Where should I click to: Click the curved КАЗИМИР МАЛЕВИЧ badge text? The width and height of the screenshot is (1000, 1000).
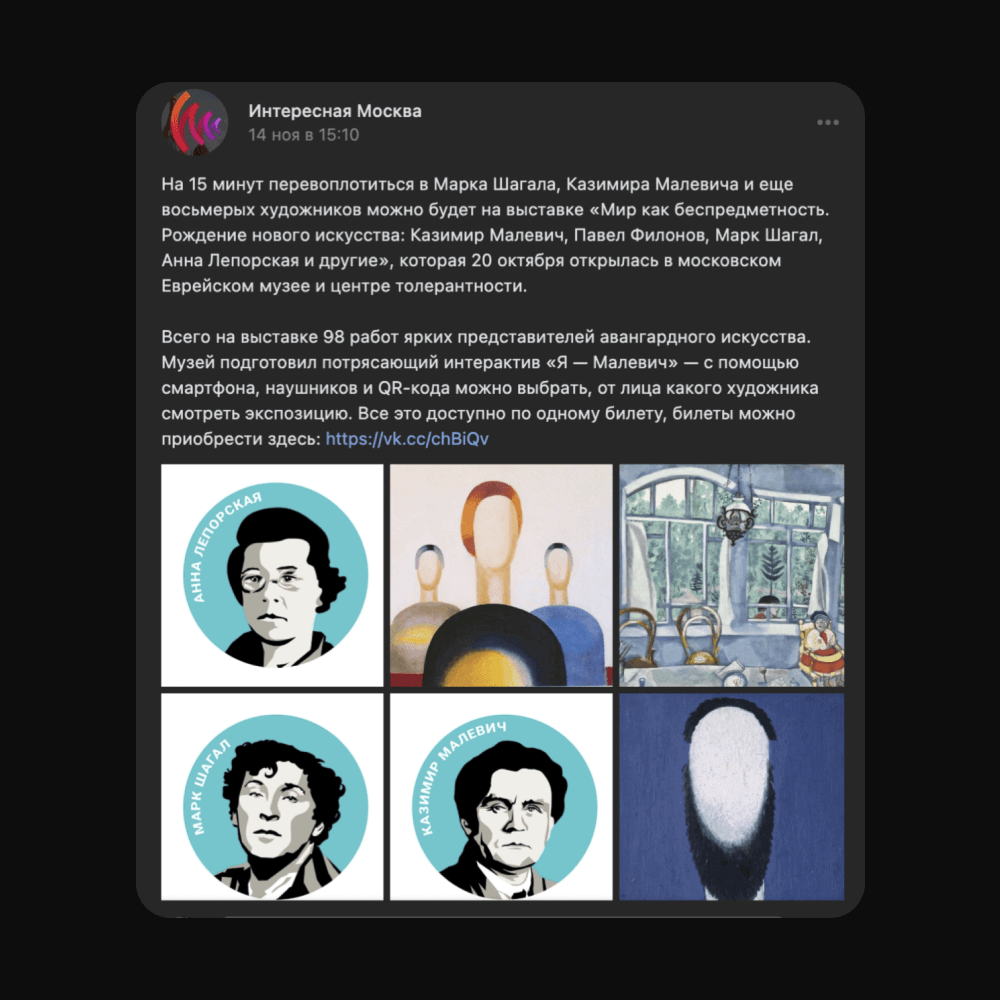(x=454, y=774)
